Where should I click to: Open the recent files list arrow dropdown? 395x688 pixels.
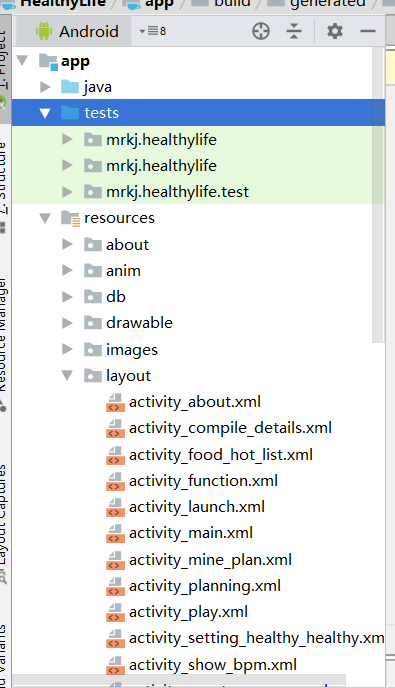(x=152, y=31)
